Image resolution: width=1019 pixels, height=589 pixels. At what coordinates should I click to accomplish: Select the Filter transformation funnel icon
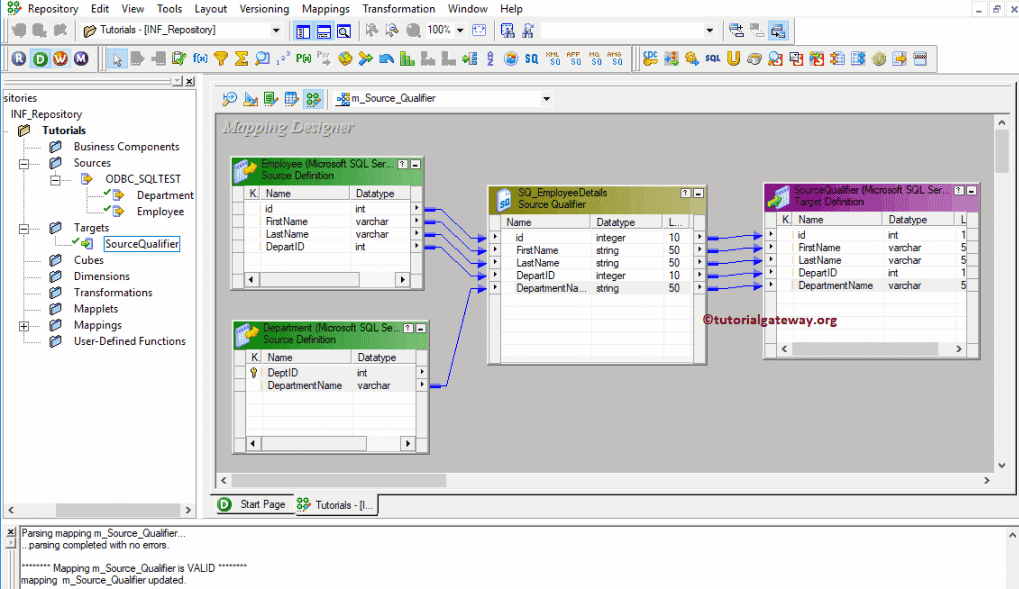point(221,59)
